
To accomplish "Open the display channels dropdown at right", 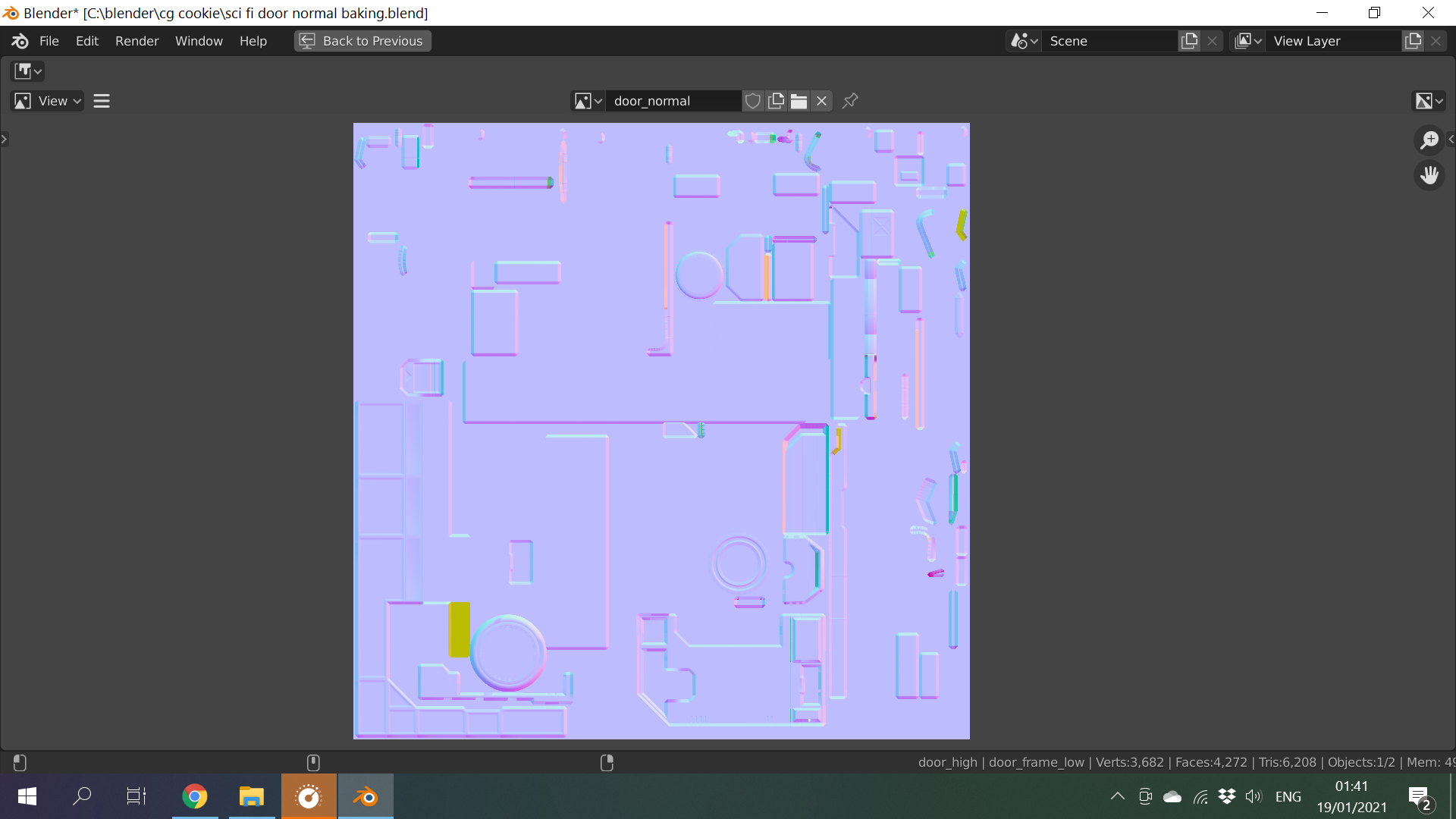I will pos(1429,101).
